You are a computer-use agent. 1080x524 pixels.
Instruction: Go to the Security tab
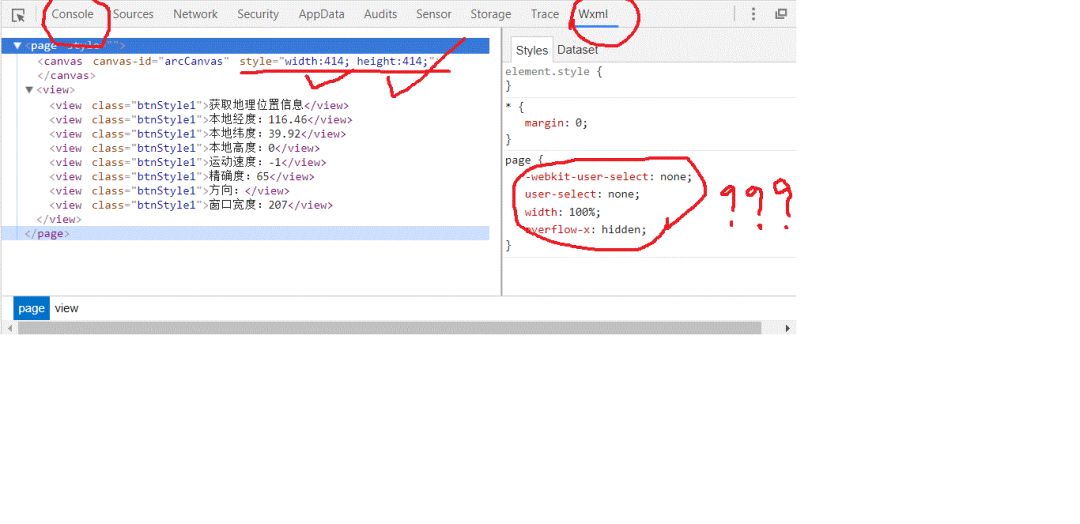(x=258, y=14)
